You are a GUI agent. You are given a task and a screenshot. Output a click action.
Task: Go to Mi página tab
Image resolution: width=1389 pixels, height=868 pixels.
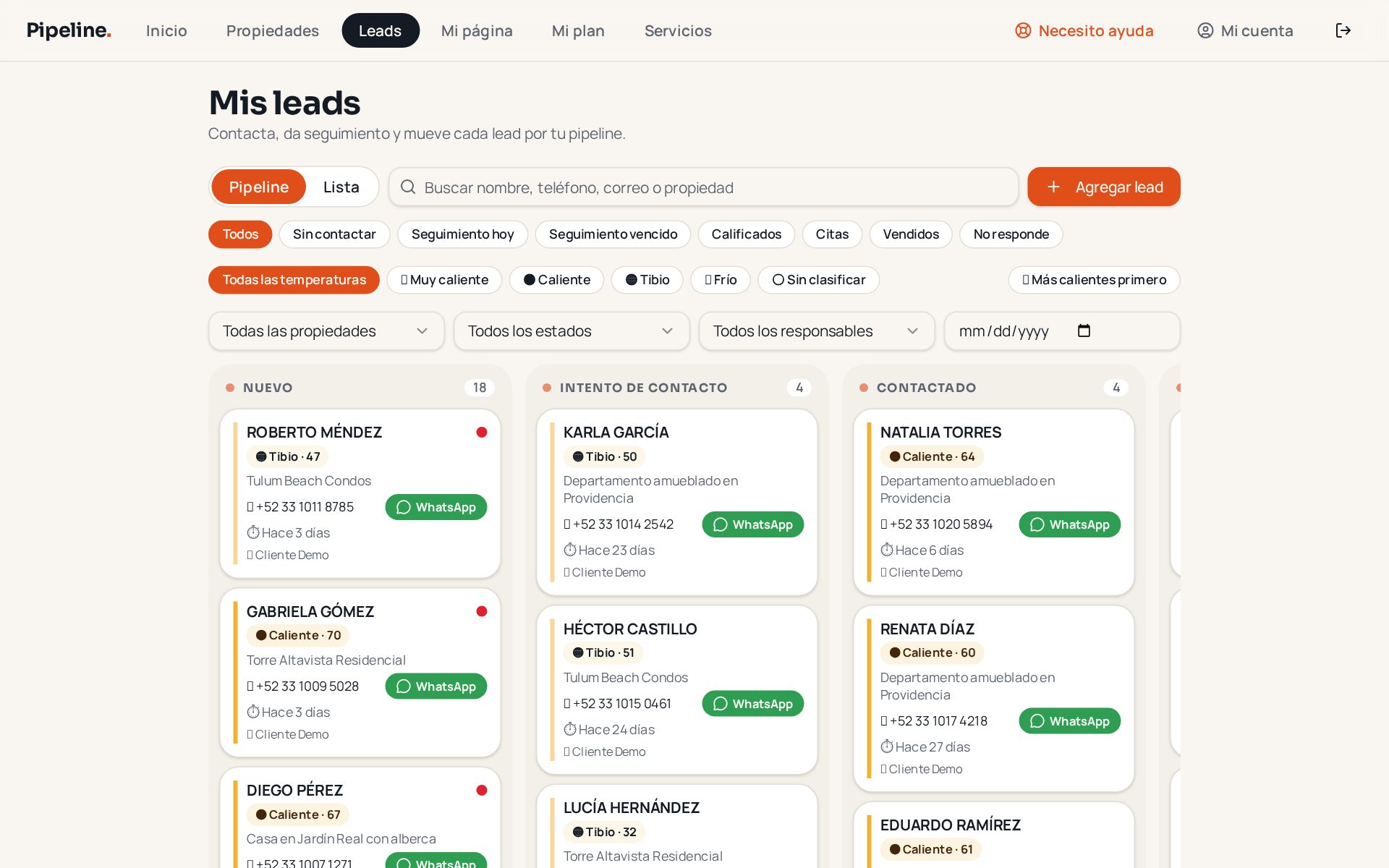coord(477,30)
